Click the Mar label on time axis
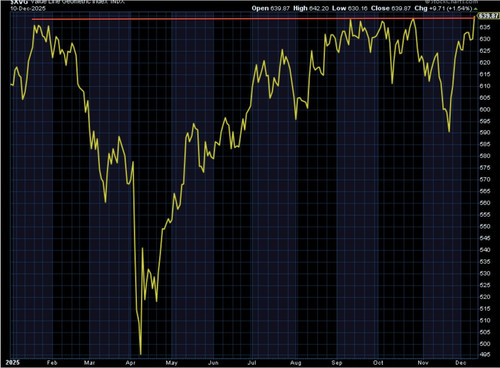500x368 pixels. (x=89, y=362)
